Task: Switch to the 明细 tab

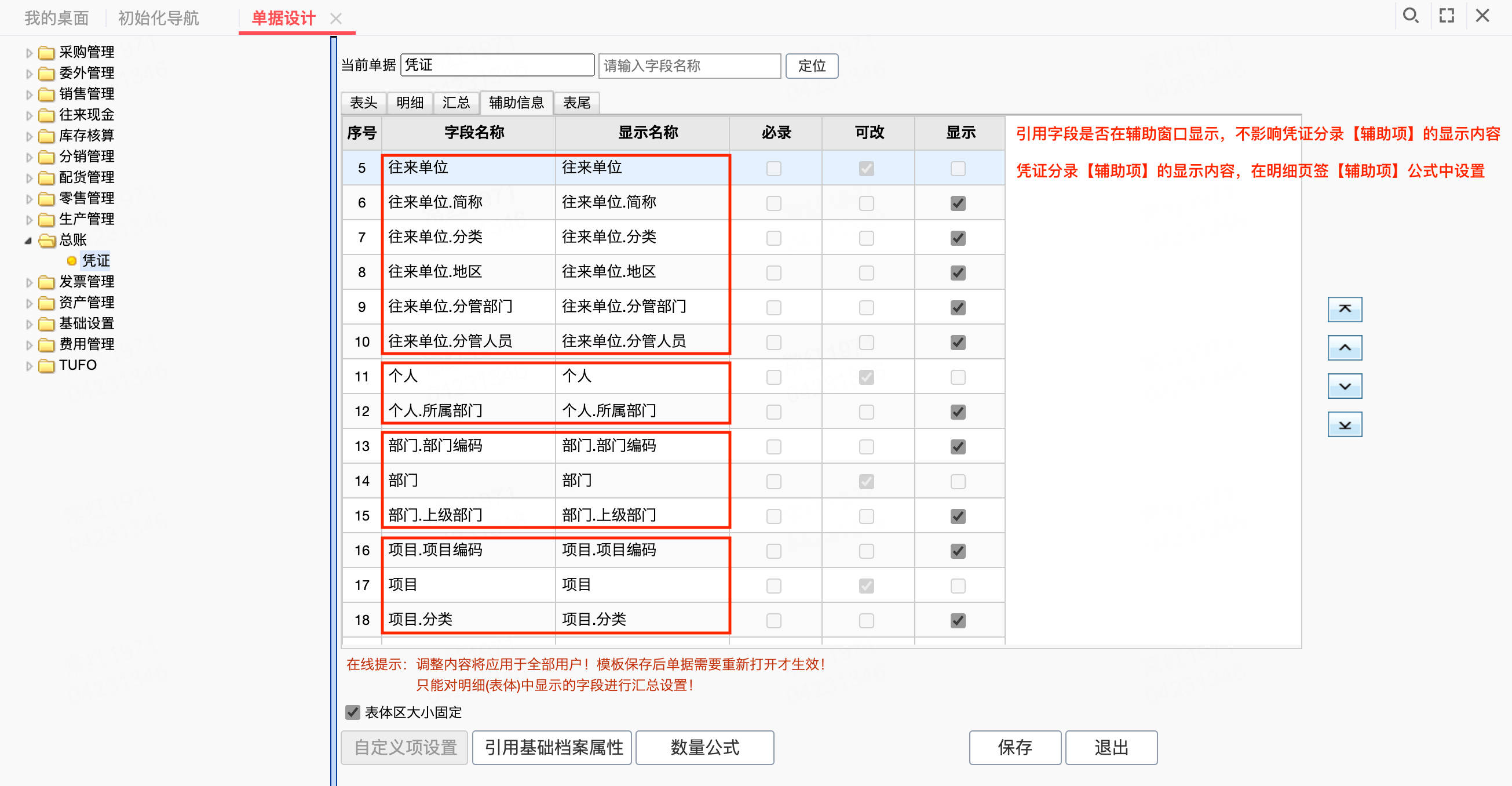Action: 410,103
